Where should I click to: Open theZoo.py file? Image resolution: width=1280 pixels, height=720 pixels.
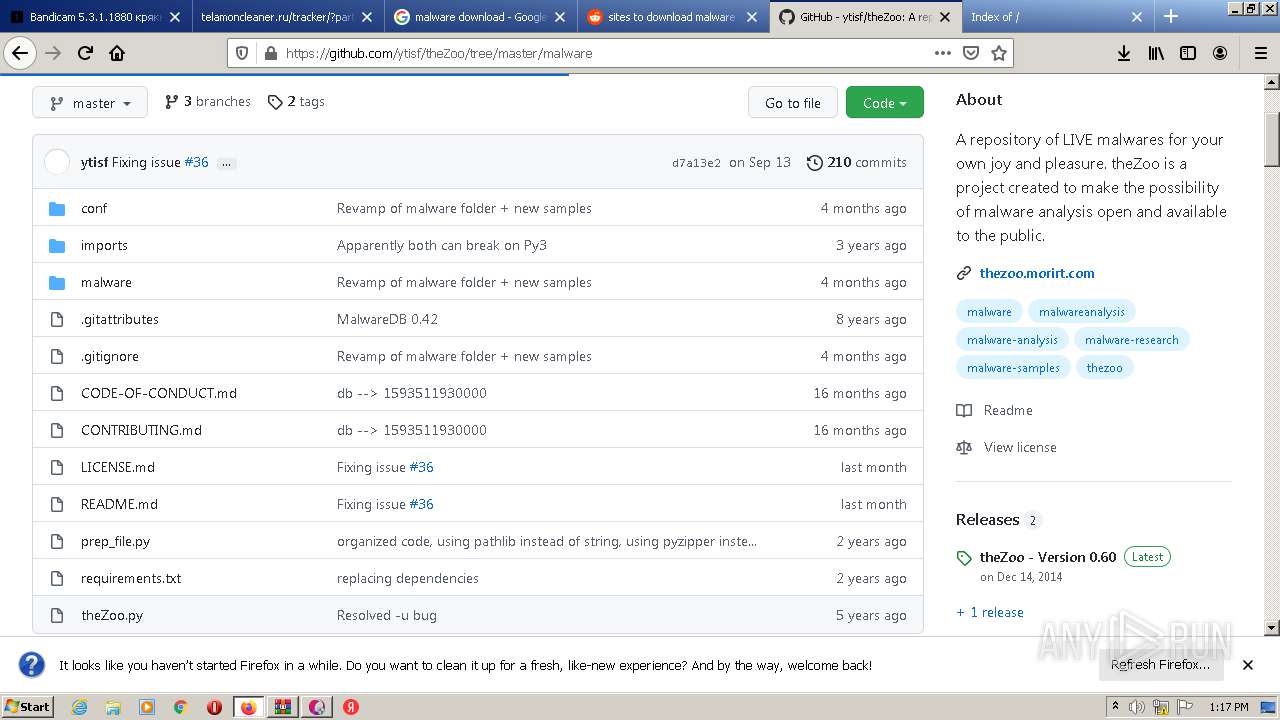(x=112, y=615)
